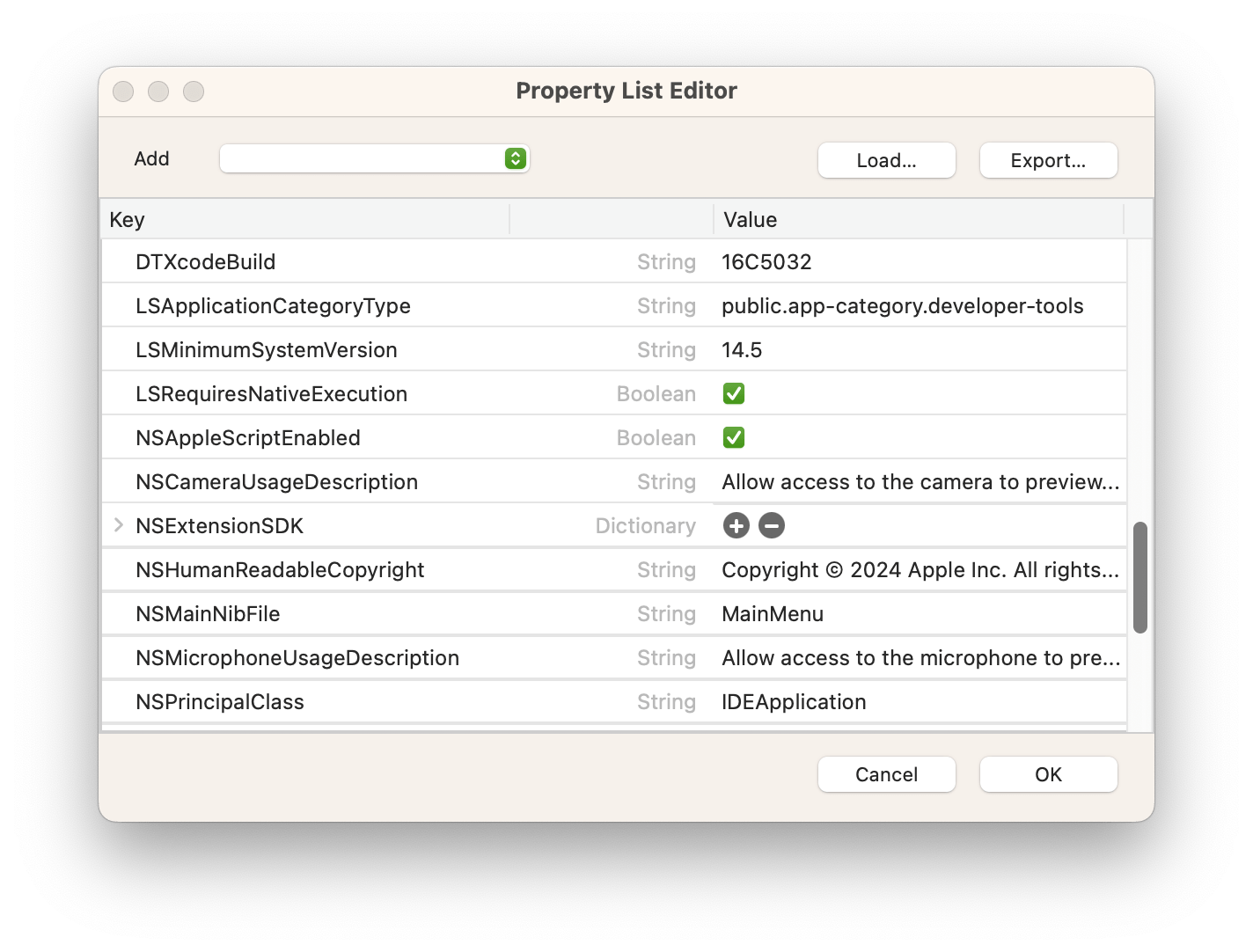
Task: Click the Load... button
Action: pyautogui.click(x=885, y=159)
